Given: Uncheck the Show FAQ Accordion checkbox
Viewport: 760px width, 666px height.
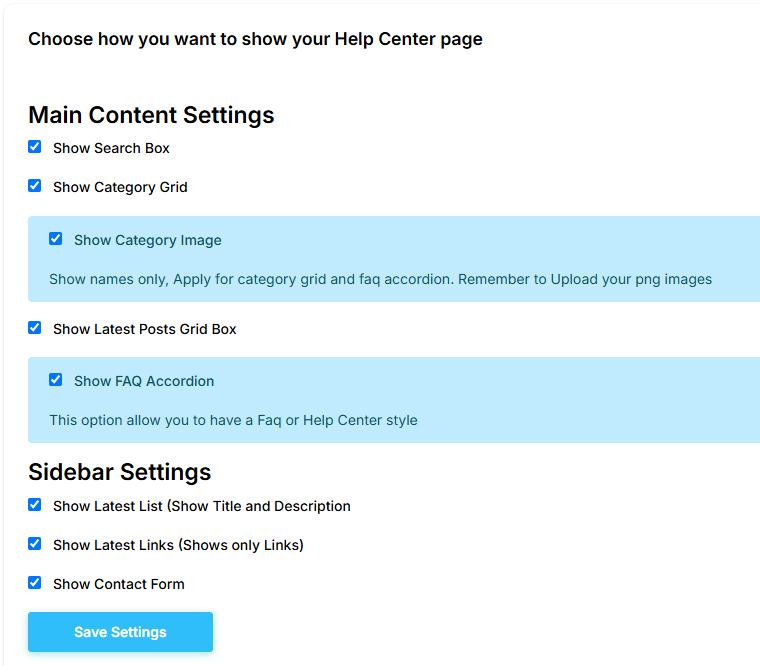Looking at the screenshot, I should coord(56,380).
